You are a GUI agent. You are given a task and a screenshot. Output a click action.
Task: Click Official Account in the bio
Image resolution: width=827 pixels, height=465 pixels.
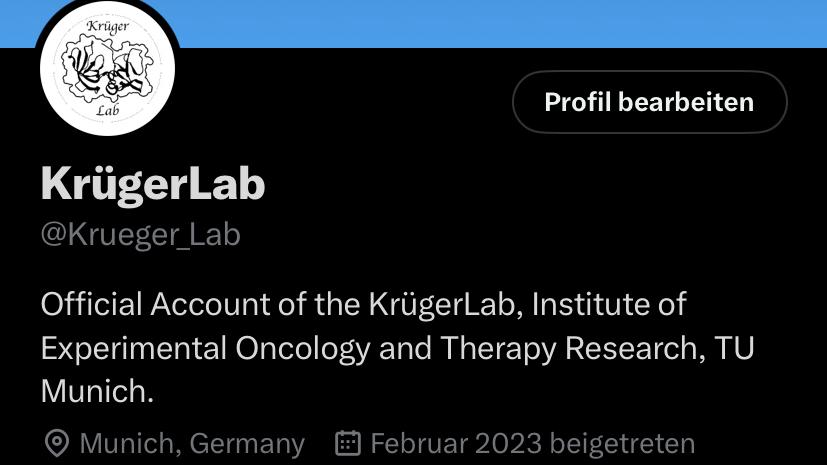point(156,304)
